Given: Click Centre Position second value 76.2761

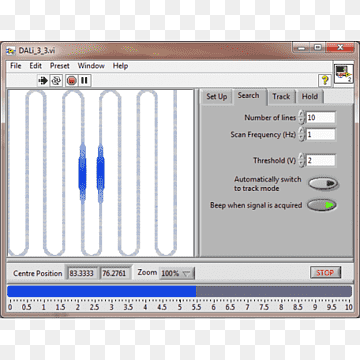Looking at the screenshot, I should click(x=114, y=273).
